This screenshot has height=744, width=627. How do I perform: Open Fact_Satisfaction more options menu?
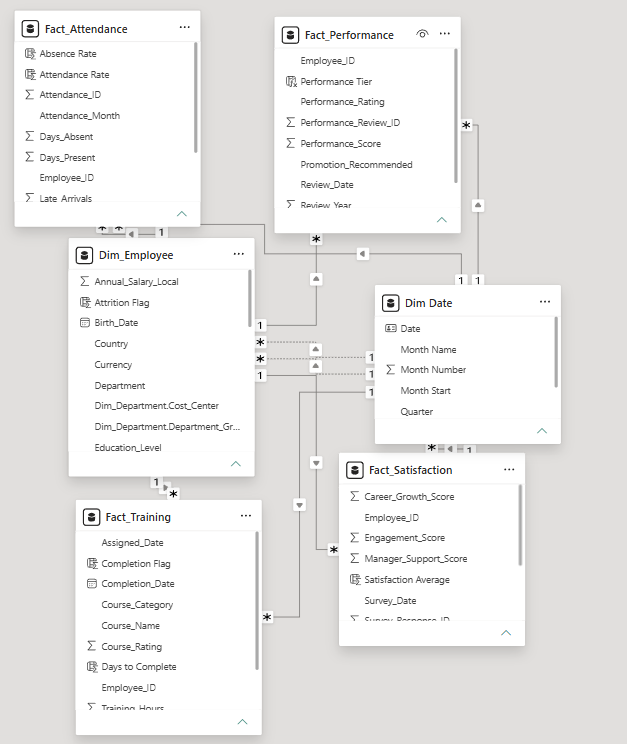(x=509, y=469)
